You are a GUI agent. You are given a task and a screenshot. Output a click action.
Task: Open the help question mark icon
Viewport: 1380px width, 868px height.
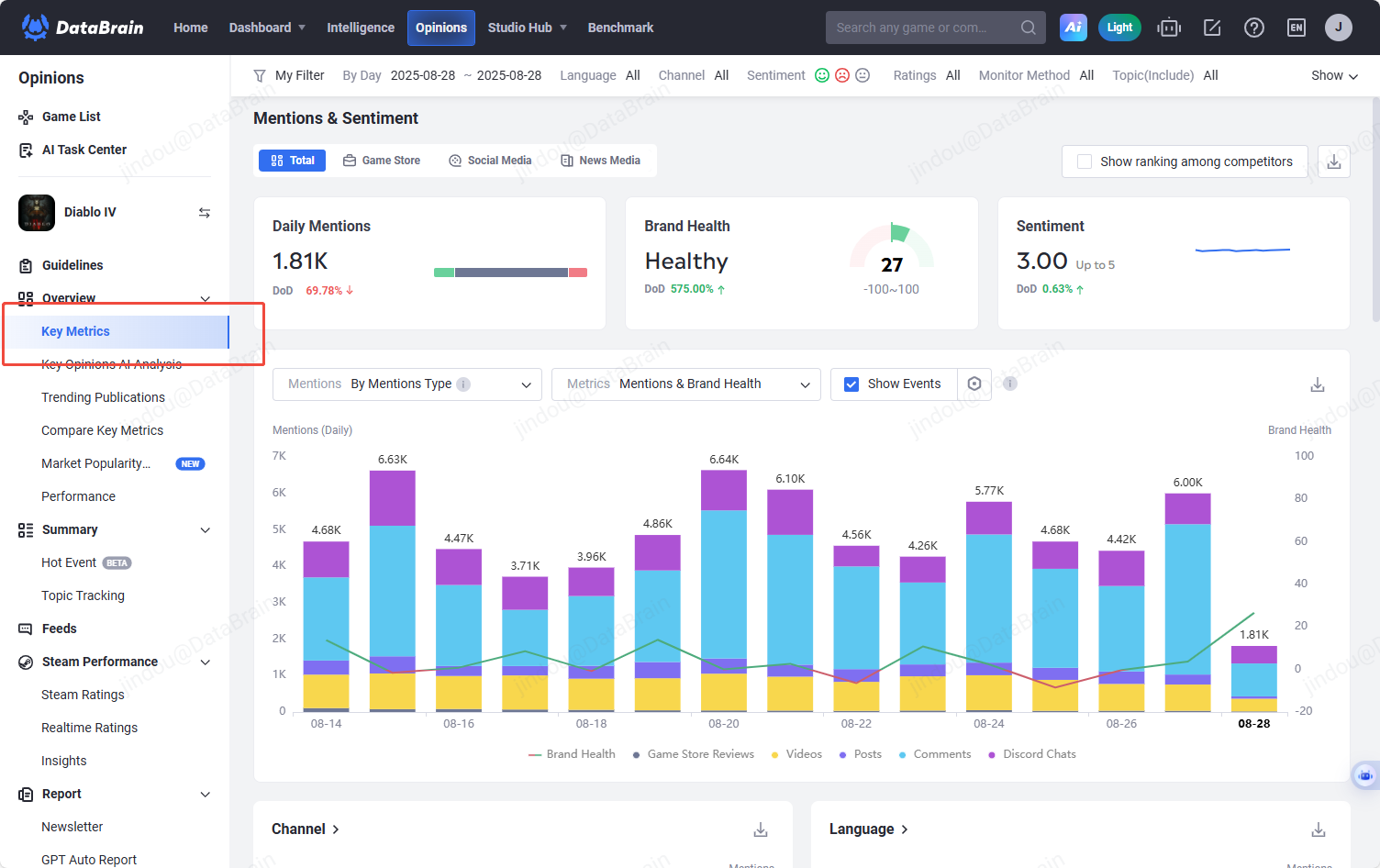pos(1254,28)
